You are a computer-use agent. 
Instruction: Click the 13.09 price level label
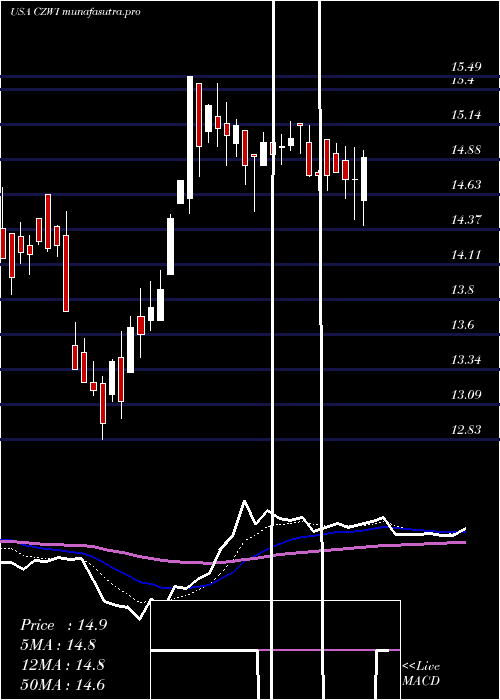click(x=466, y=395)
